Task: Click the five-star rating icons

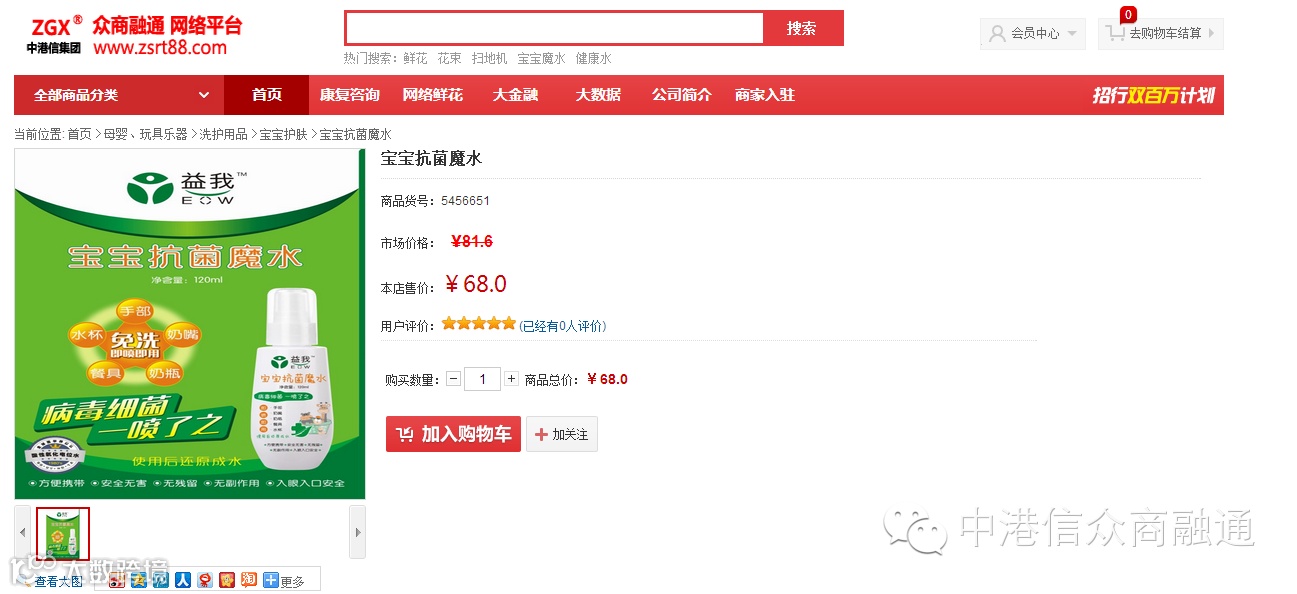Action: (x=479, y=323)
